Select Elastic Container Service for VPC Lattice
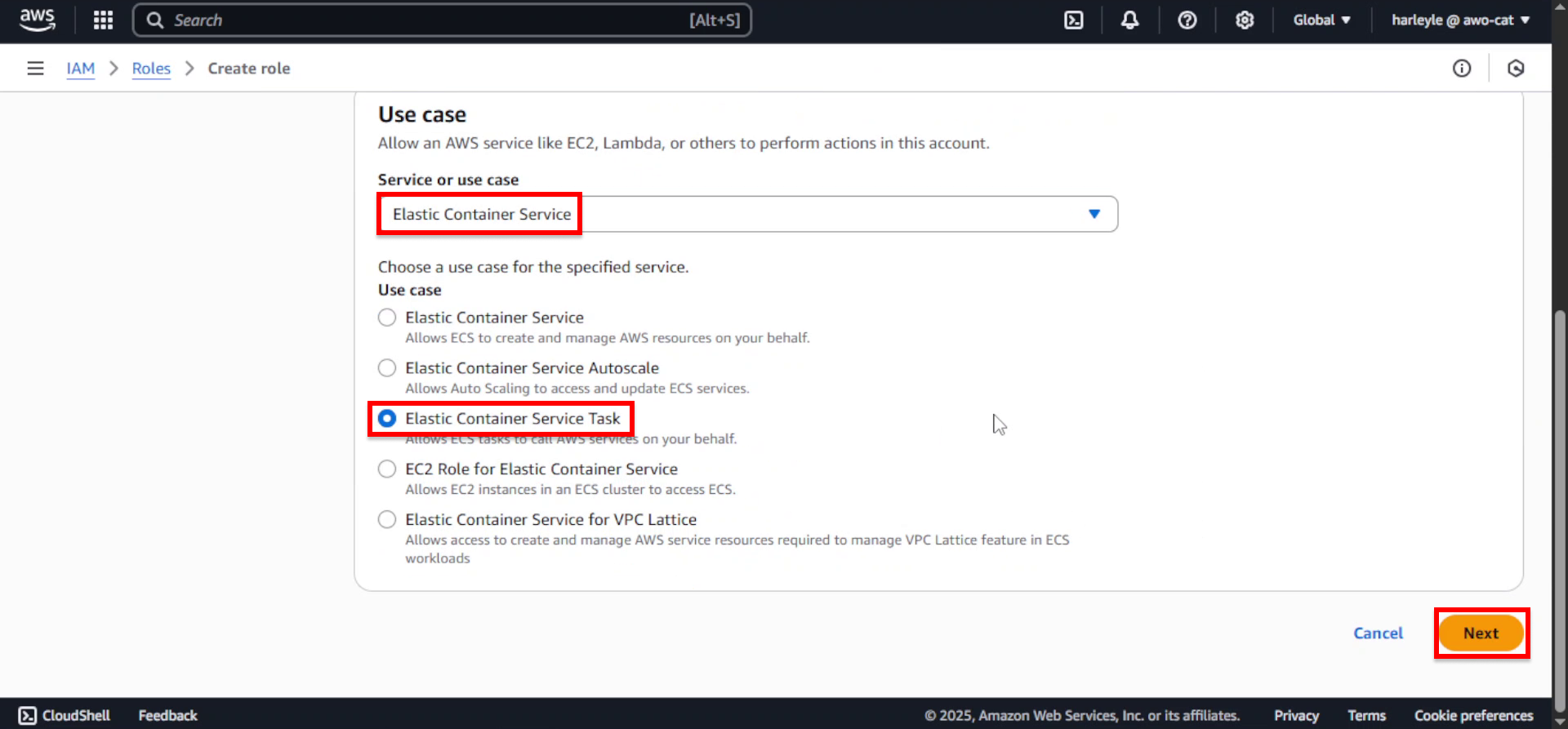Screen dimensions: 1568x729 coord(387,520)
